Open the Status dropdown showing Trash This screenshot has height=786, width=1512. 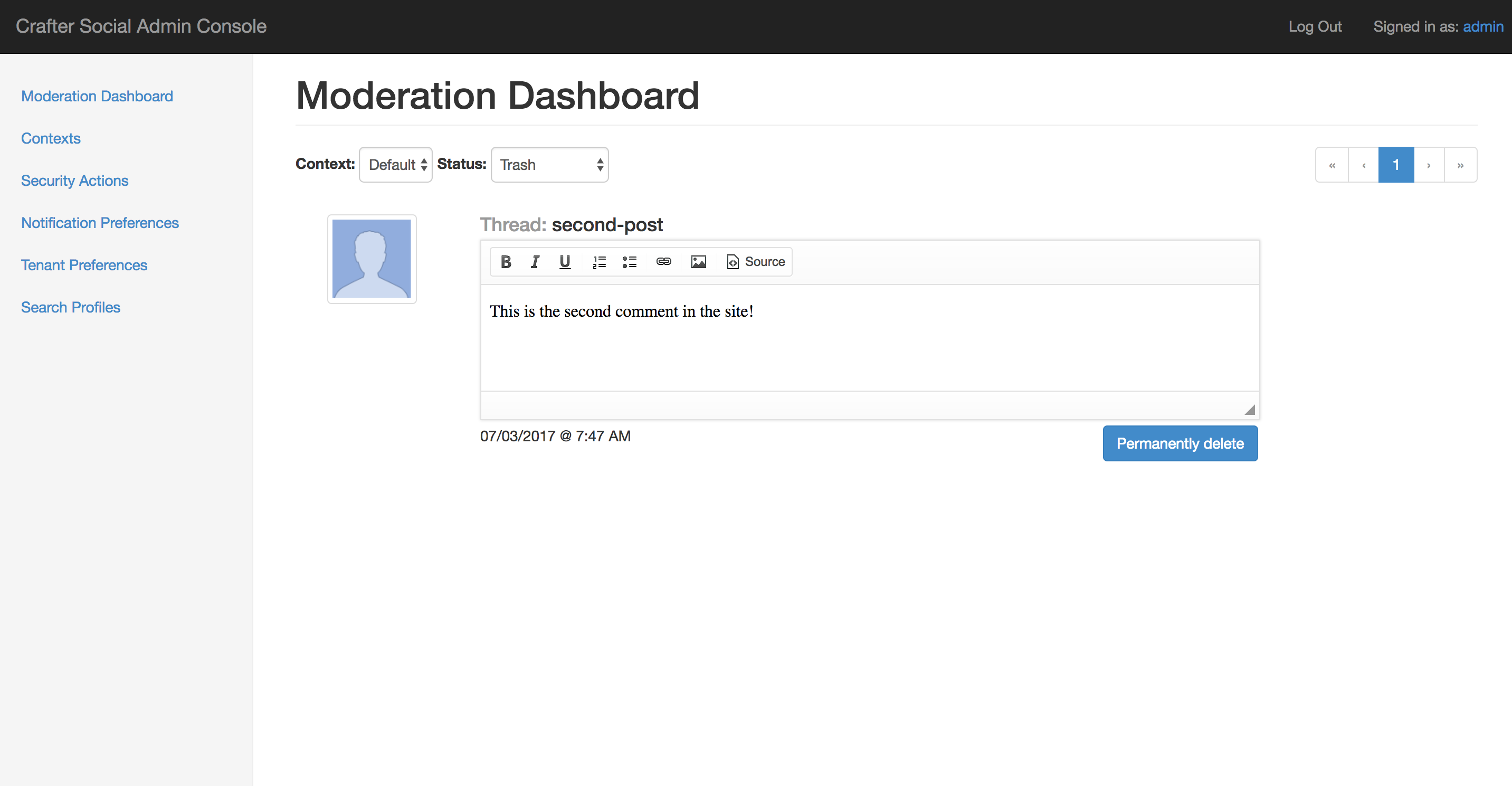(x=549, y=165)
